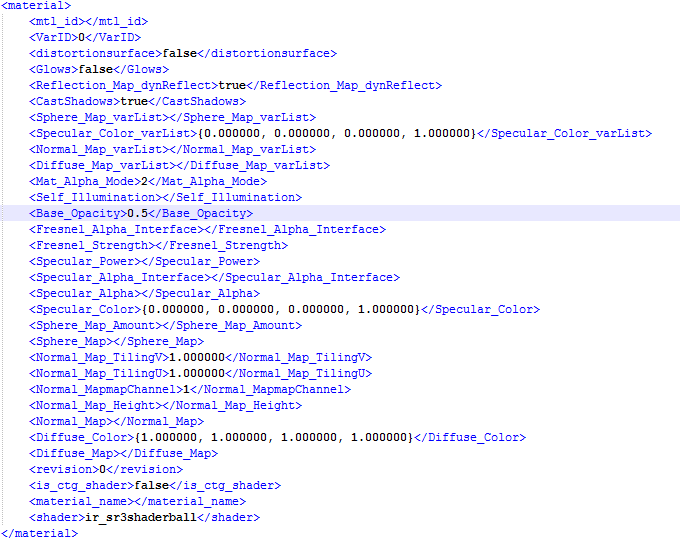Click the false value in Glows line
This screenshot has width=680, height=541.
[x=97, y=69]
